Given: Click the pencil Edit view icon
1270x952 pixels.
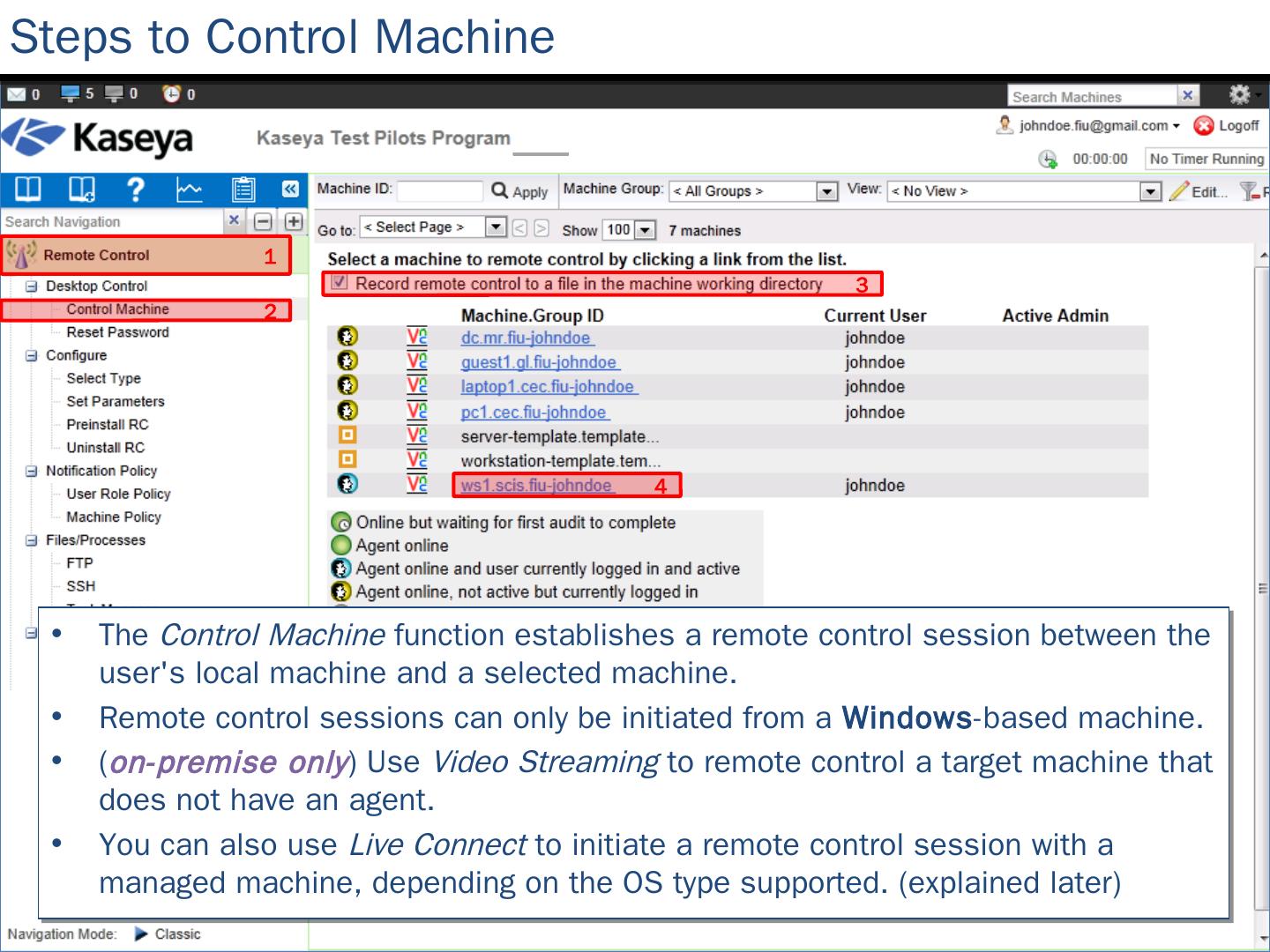Looking at the screenshot, I should click(x=1178, y=191).
